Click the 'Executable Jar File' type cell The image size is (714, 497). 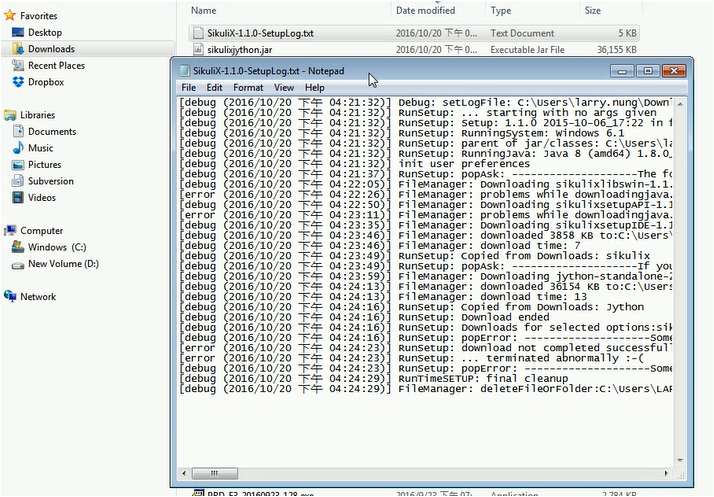point(527,50)
